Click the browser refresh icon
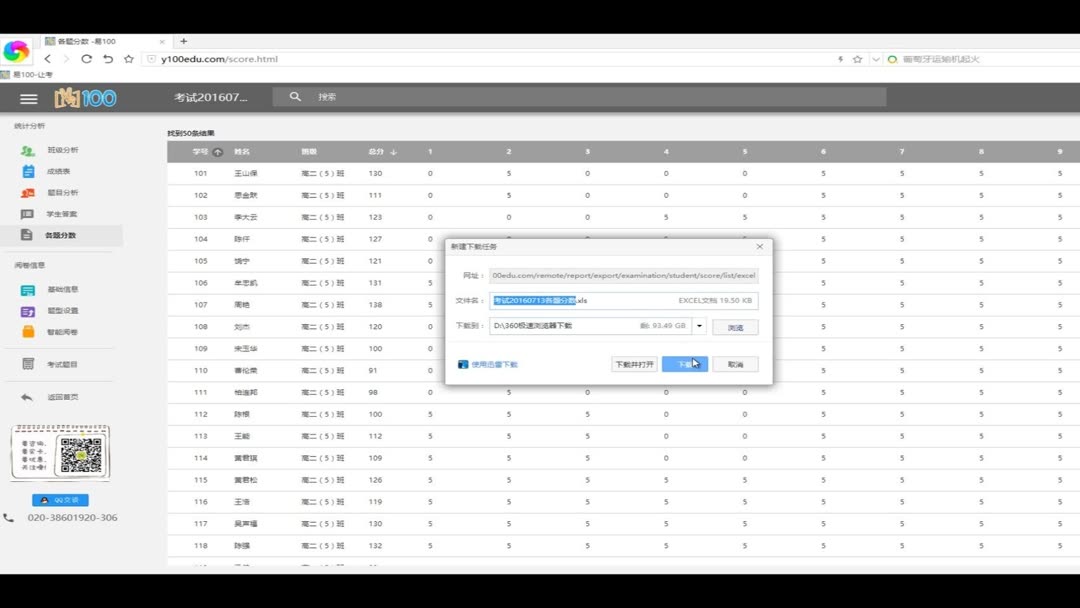 click(x=86, y=59)
